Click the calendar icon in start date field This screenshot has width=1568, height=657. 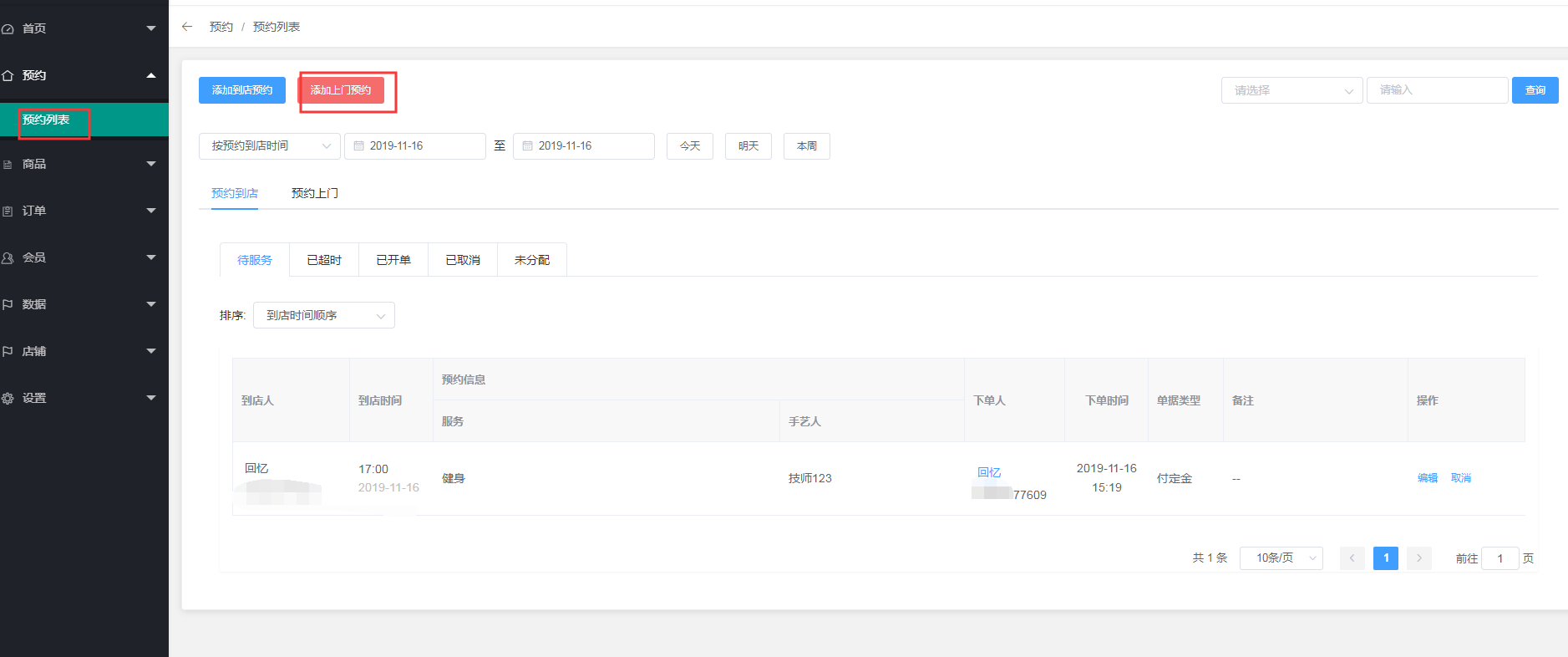coord(359,146)
